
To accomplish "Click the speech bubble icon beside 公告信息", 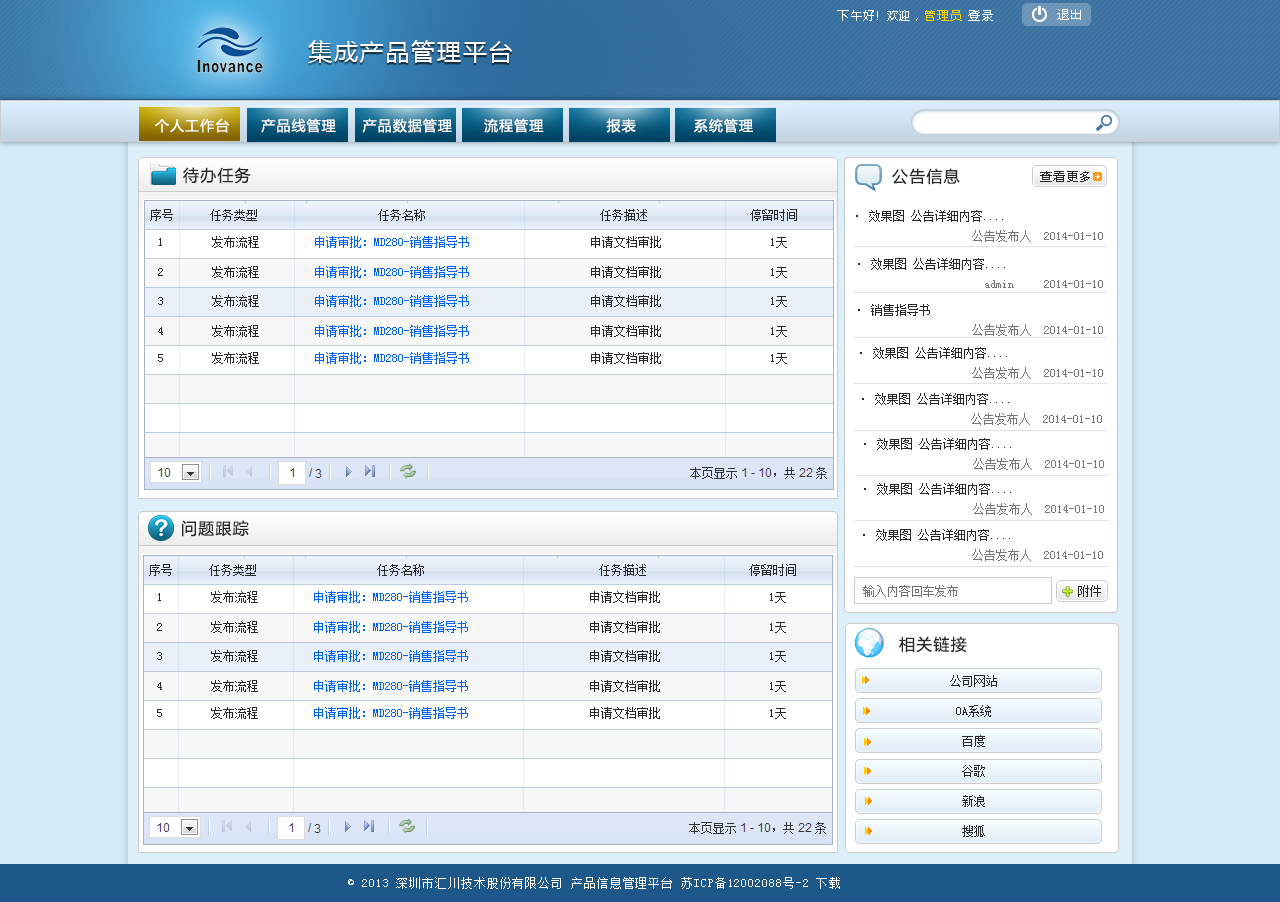I will (868, 177).
